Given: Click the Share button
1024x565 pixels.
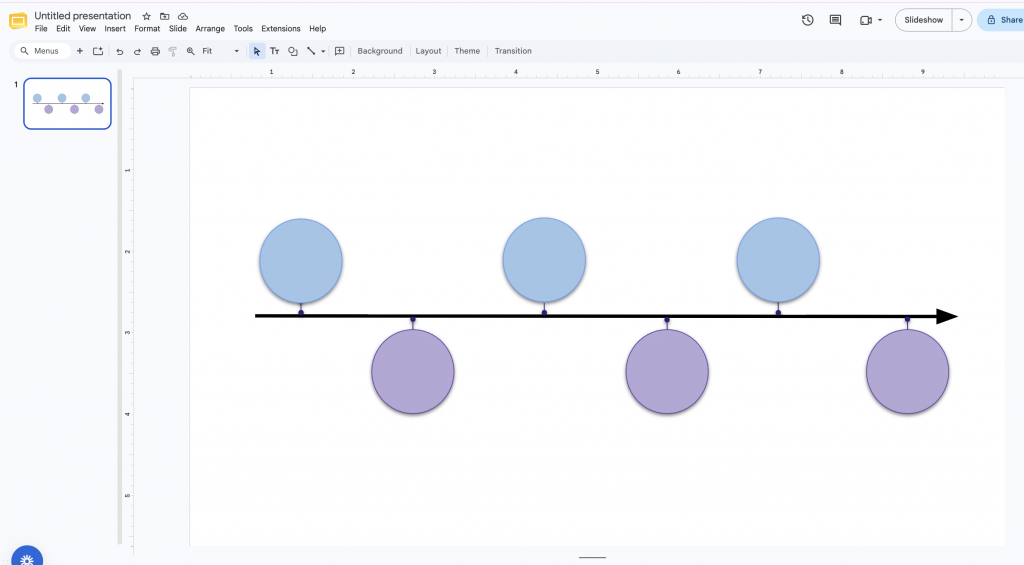Looking at the screenshot, I should click(x=1004, y=20).
